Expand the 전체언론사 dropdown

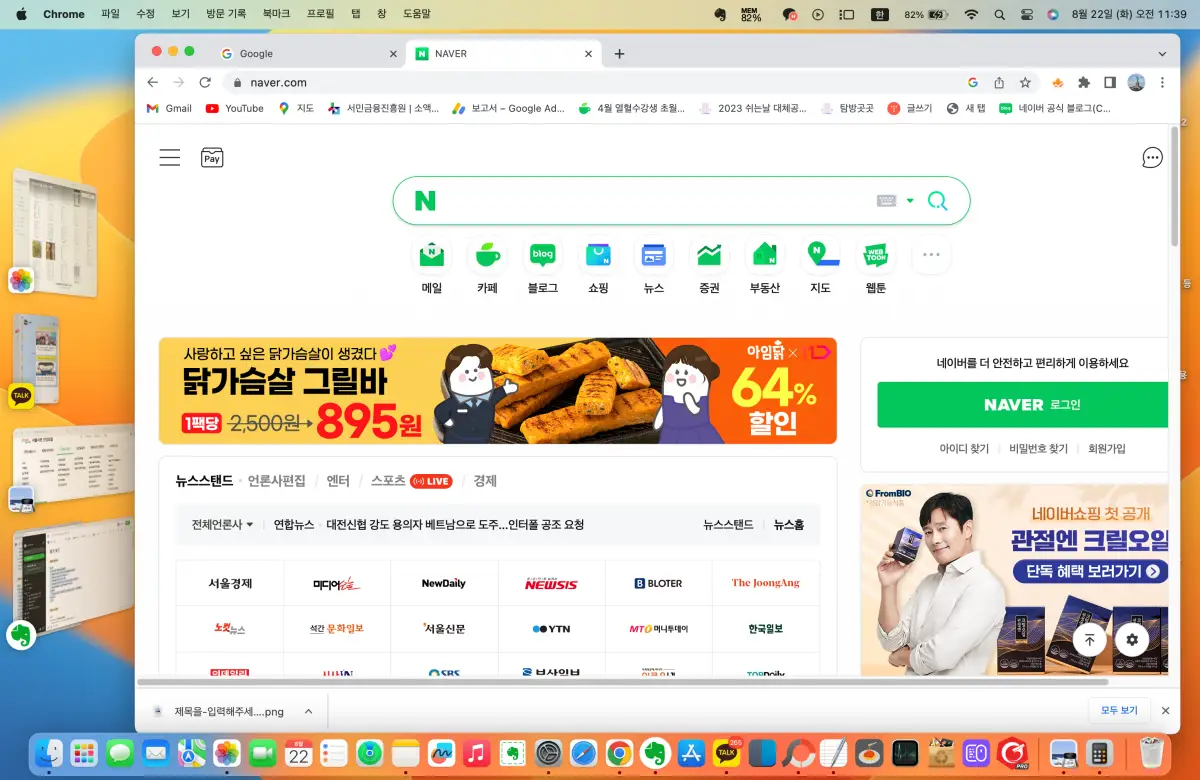pyautogui.click(x=219, y=524)
